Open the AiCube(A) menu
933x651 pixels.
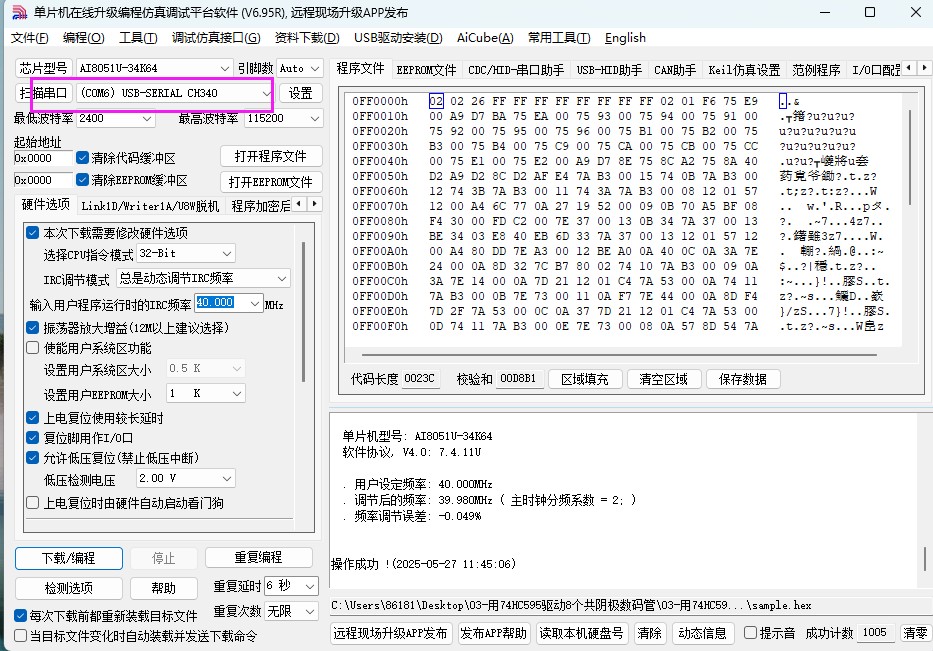coord(485,38)
